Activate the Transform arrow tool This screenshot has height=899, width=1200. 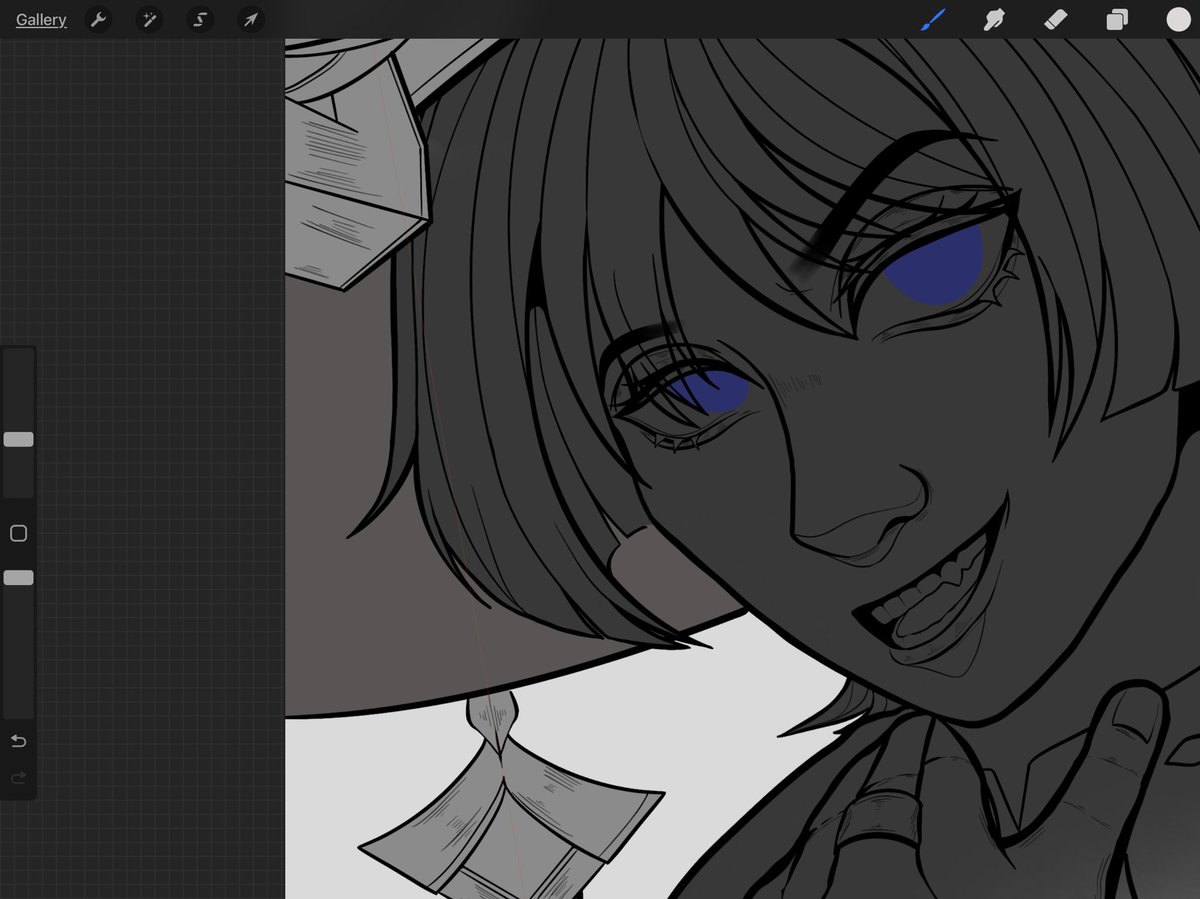[x=251, y=20]
